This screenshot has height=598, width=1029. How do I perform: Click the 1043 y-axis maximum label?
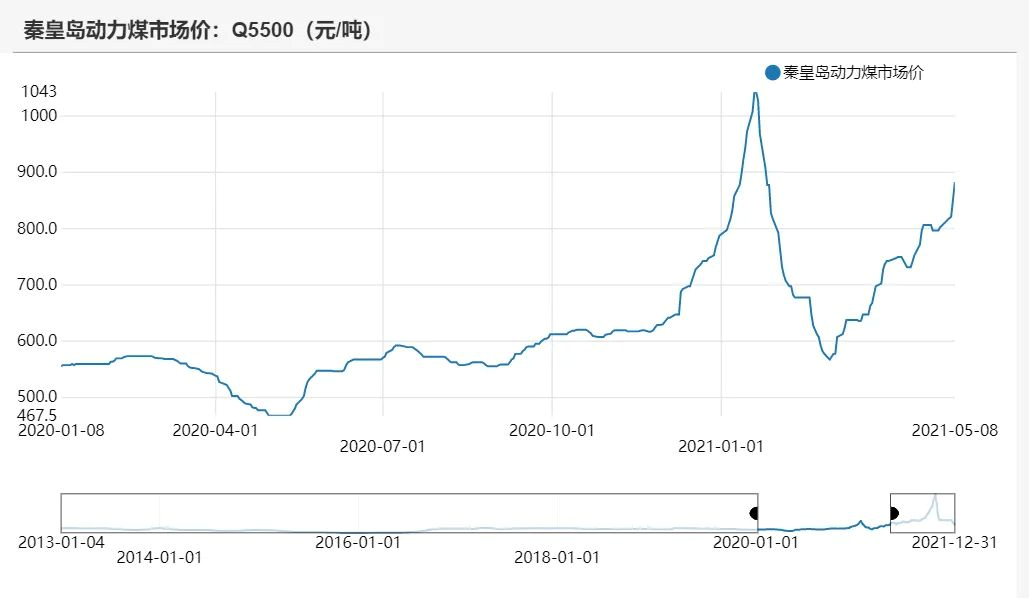click(x=39, y=91)
